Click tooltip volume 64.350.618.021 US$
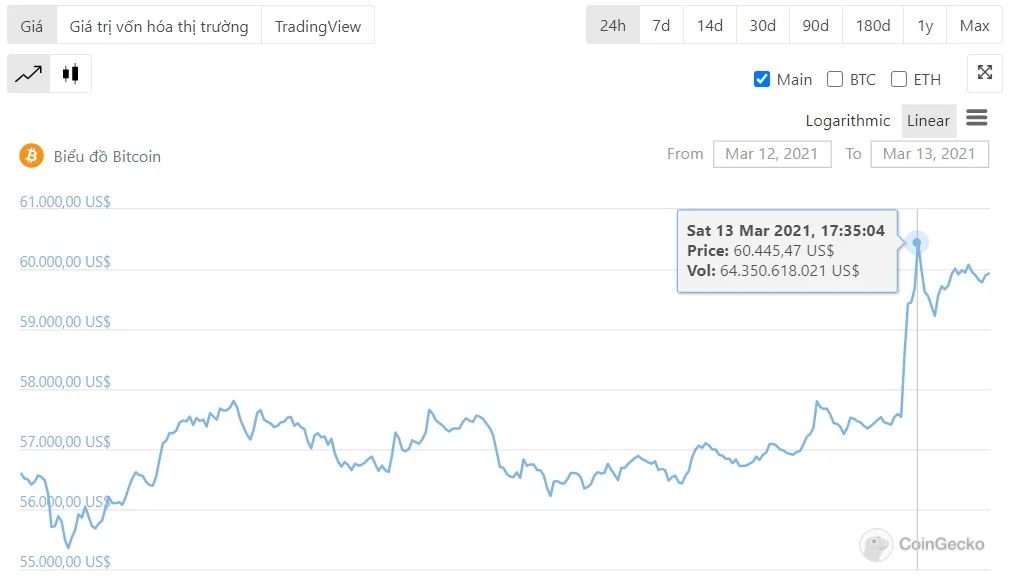Image resolution: width=1010 pixels, height=576 pixels. pos(789,271)
